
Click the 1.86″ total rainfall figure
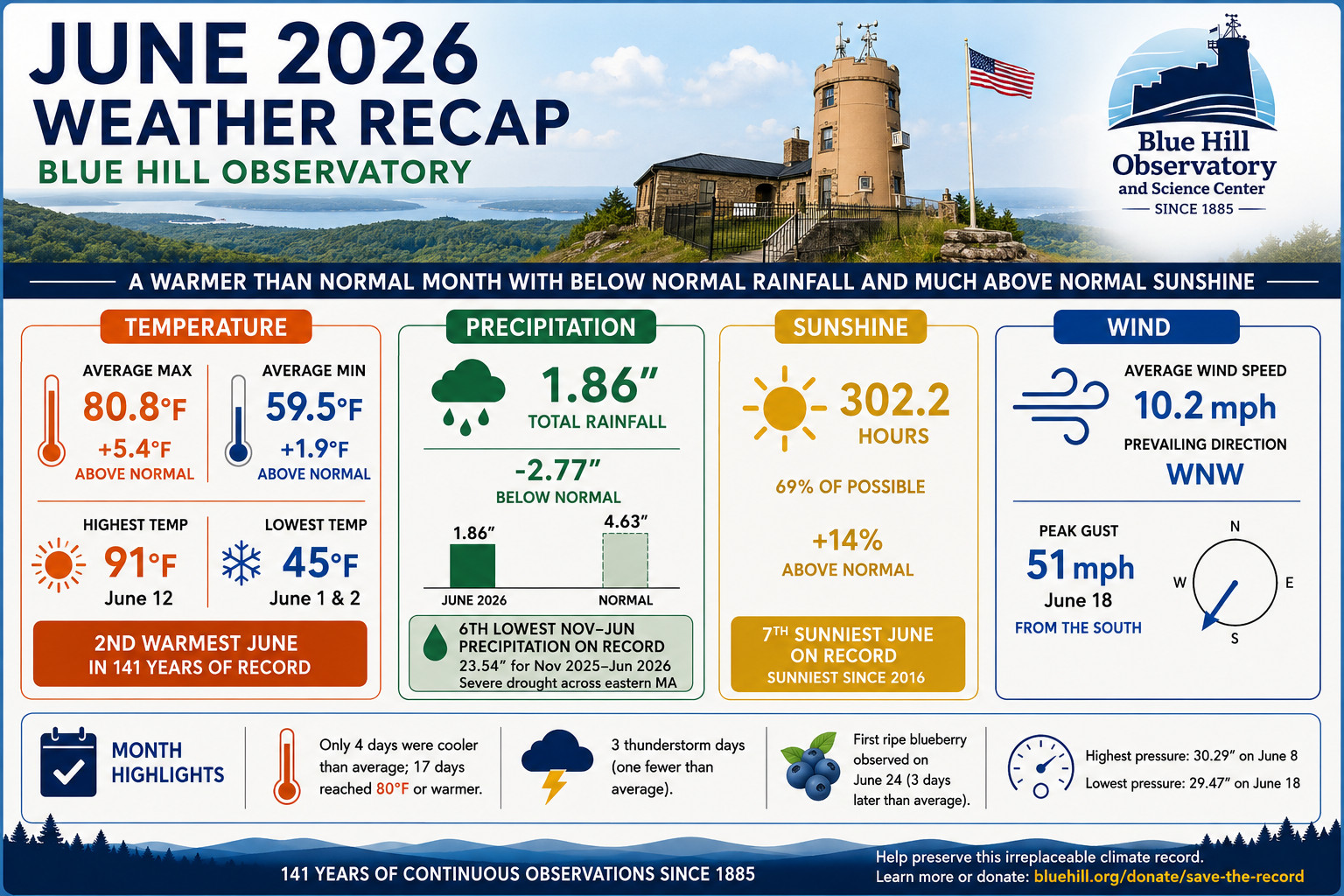click(599, 386)
